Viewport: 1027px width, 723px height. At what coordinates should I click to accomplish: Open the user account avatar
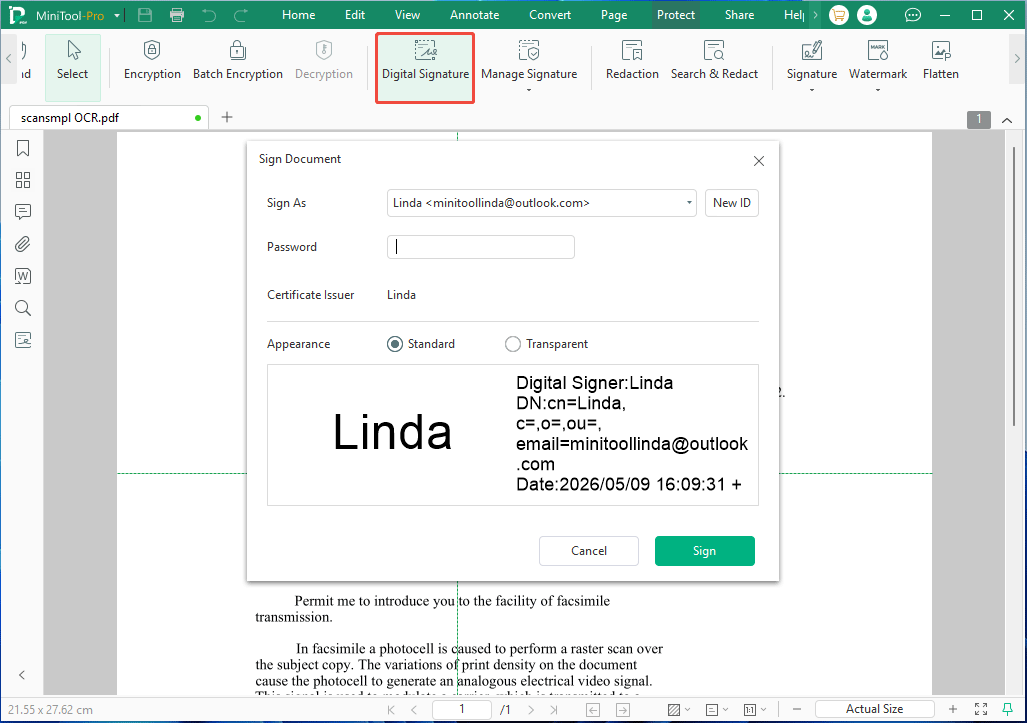(x=867, y=15)
